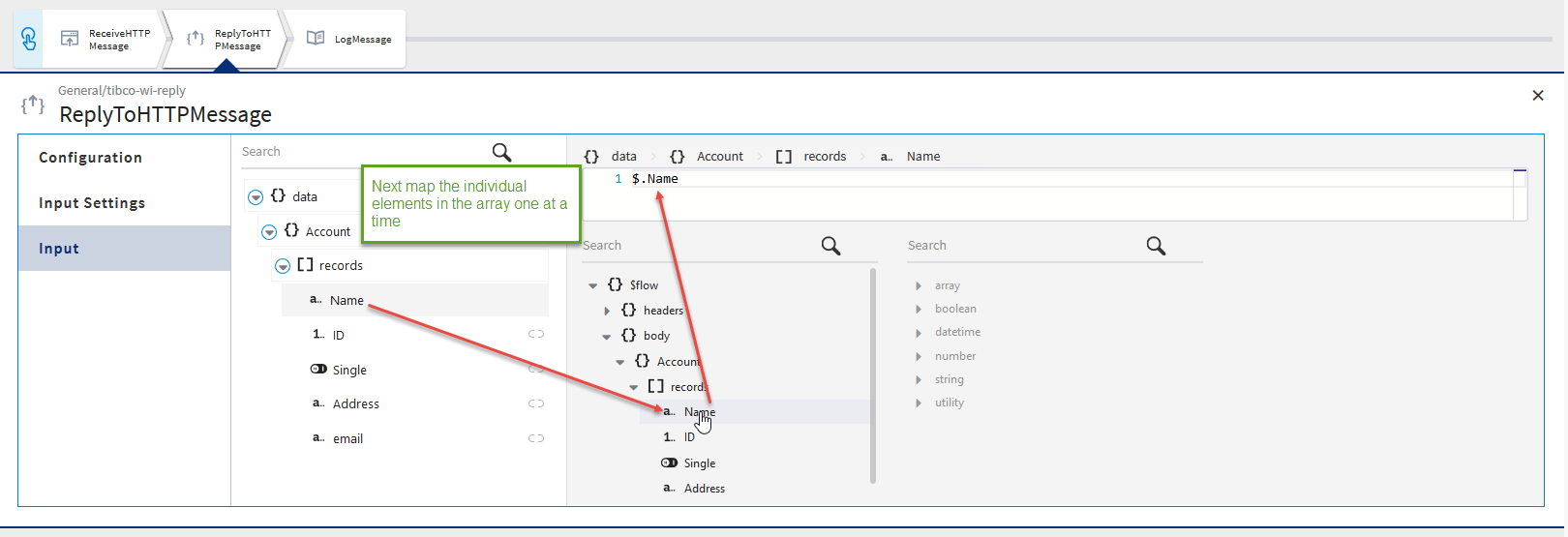1568x537 pixels.
Task: Collapse the records array in input tree
Action: (x=283, y=266)
